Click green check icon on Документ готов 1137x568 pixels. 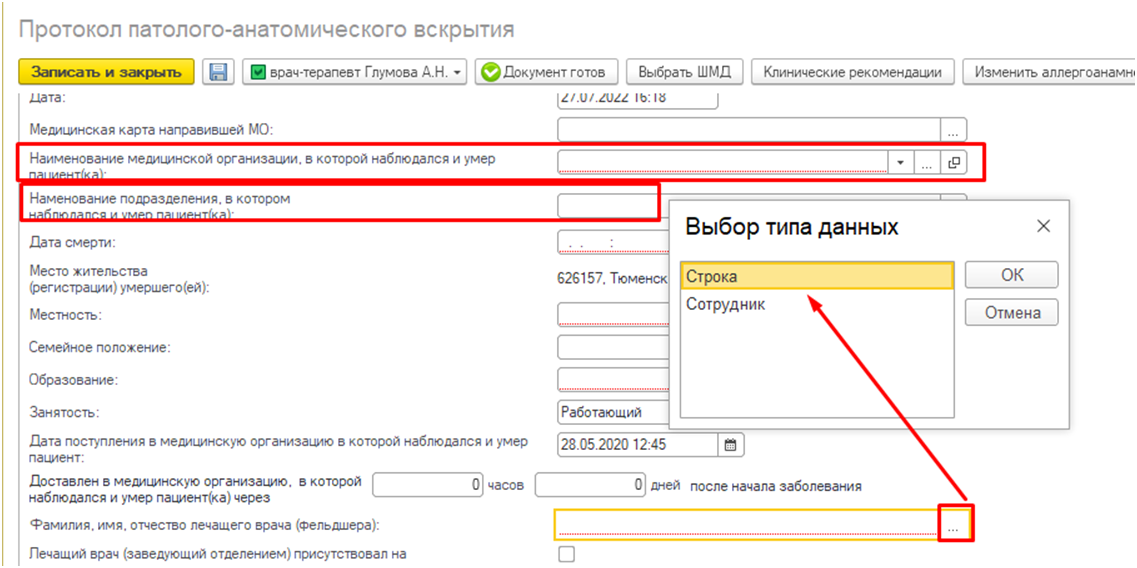click(x=490, y=72)
